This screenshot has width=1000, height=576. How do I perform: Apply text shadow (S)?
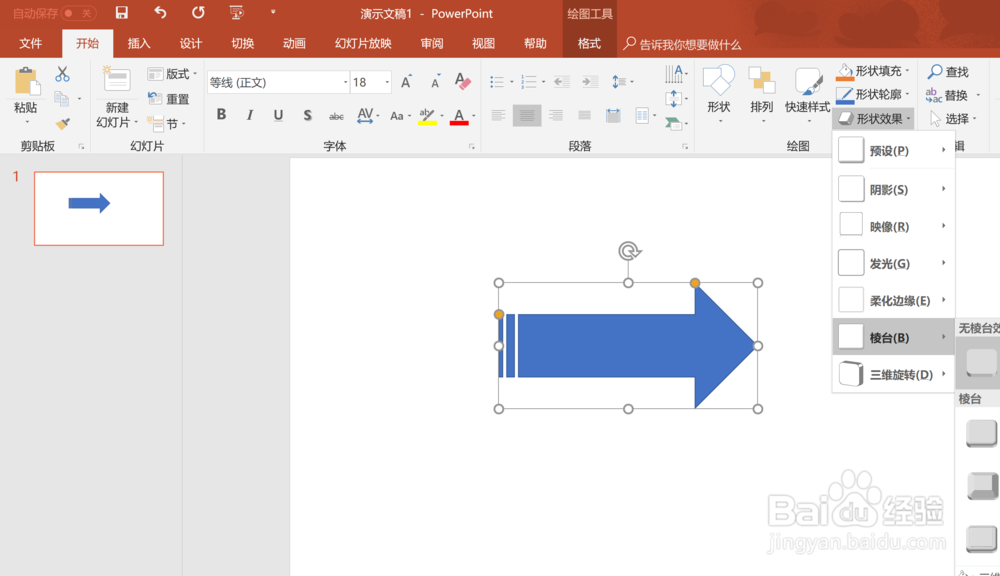coord(307,115)
